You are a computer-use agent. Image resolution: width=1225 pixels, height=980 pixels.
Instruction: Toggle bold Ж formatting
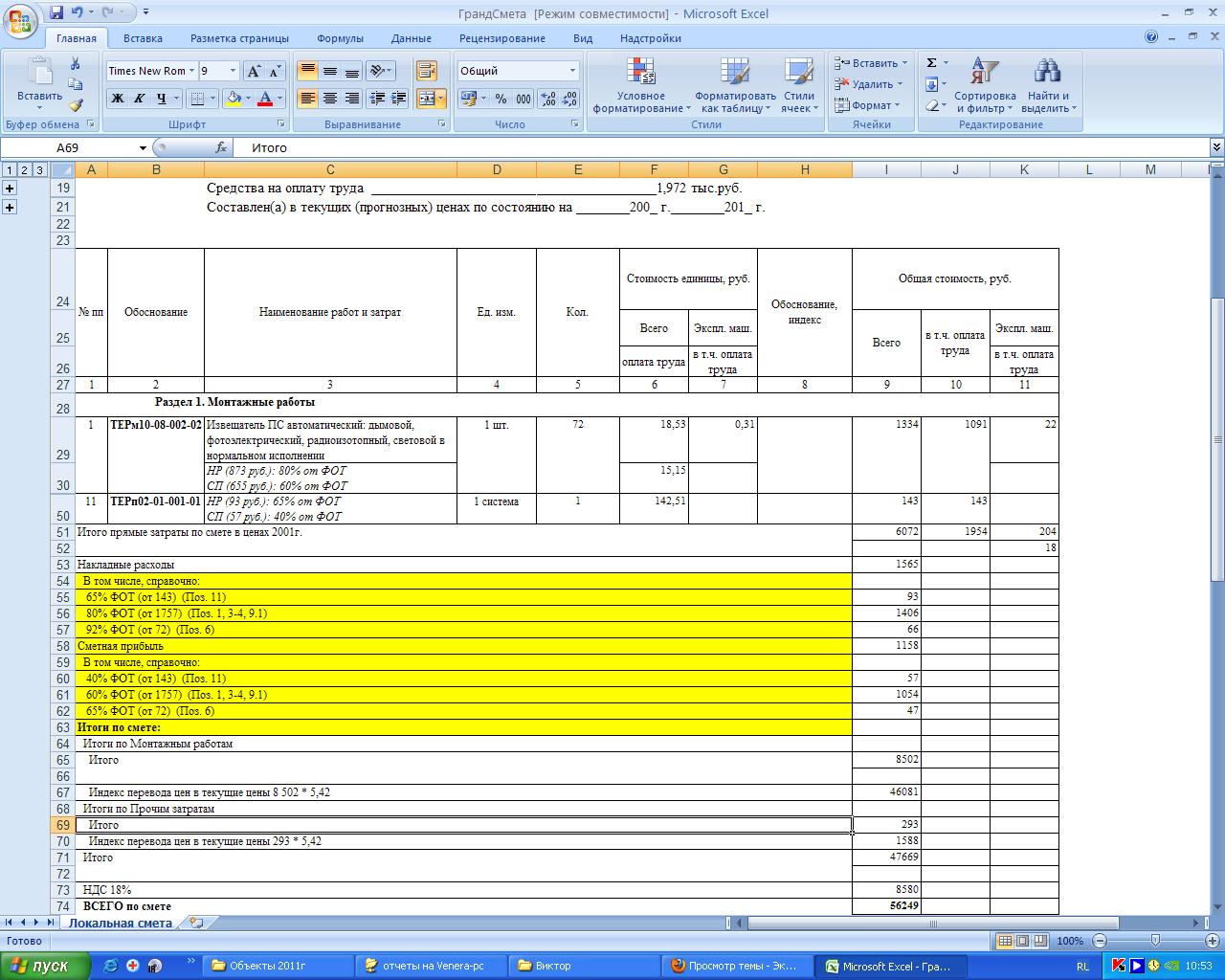tap(118, 98)
